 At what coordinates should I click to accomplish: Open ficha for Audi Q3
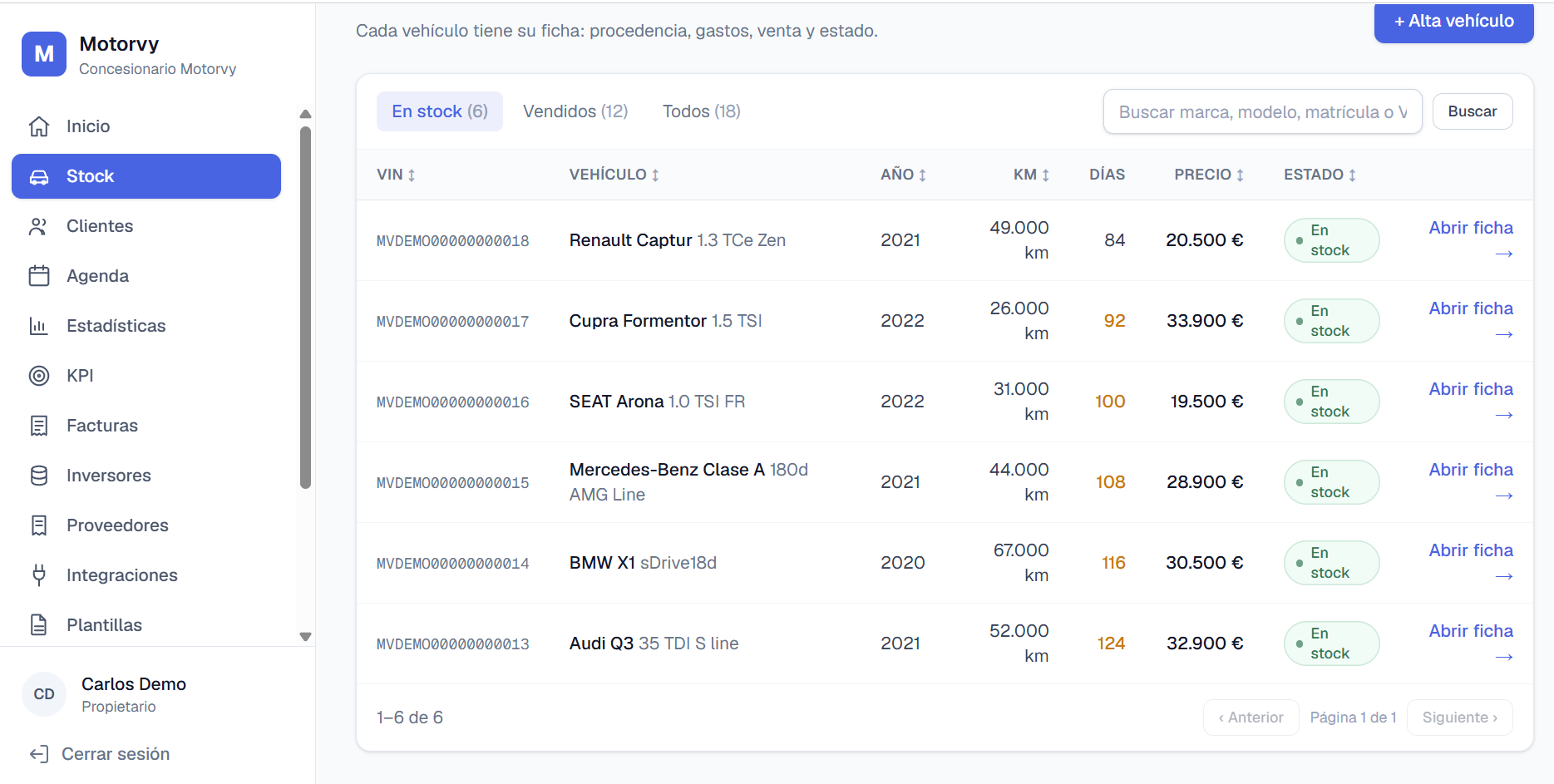point(1471,643)
